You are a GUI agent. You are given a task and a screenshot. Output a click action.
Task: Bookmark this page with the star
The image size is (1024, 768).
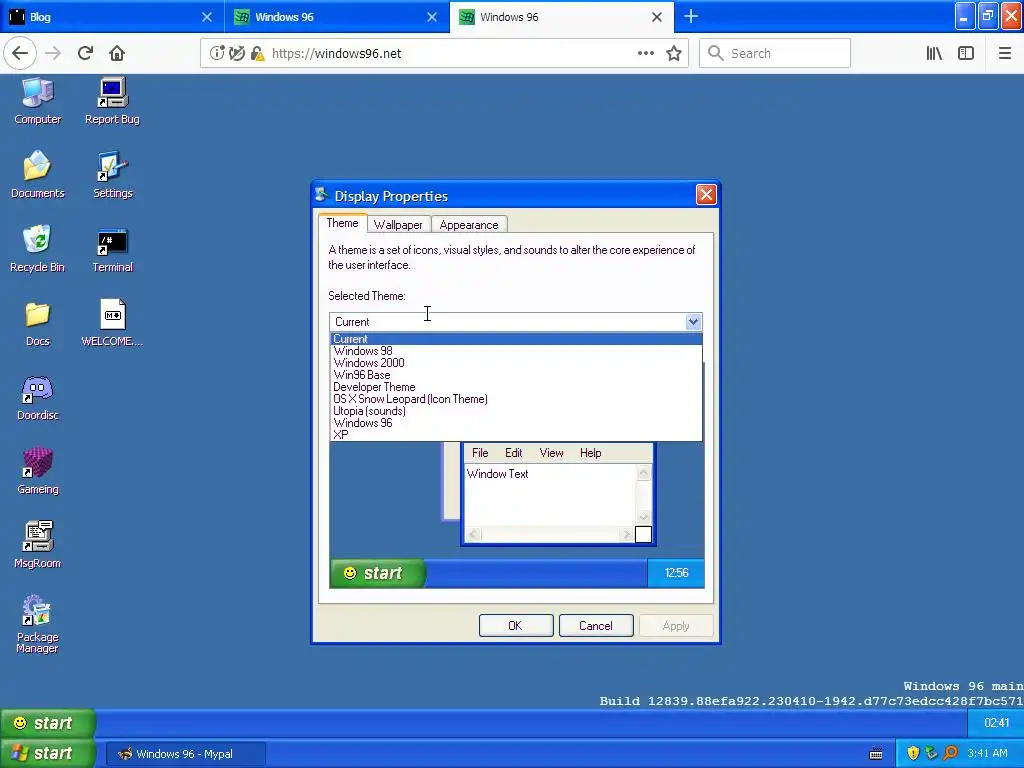[674, 53]
